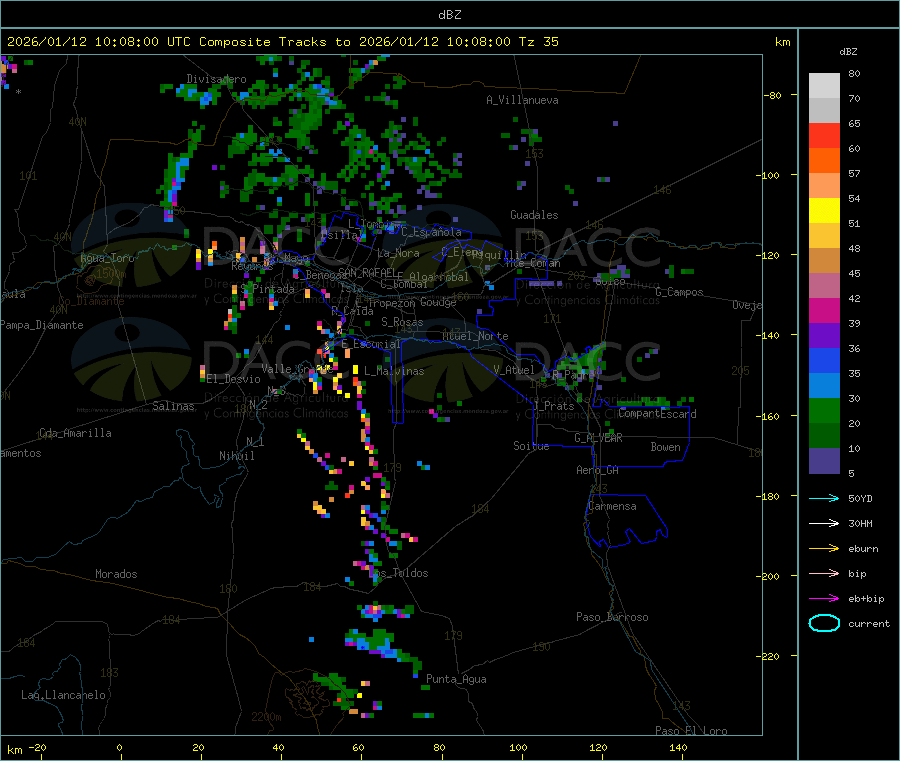Pick the orange 57-60 dBZ swatch
Viewport: 900px width, 761px height.
824,161
